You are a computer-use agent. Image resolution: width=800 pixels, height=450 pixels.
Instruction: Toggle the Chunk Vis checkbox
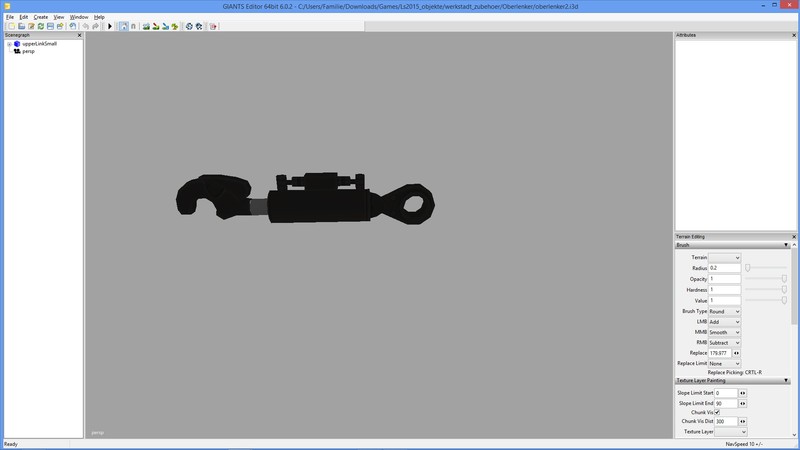pyautogui.click(x=717, y=412)
